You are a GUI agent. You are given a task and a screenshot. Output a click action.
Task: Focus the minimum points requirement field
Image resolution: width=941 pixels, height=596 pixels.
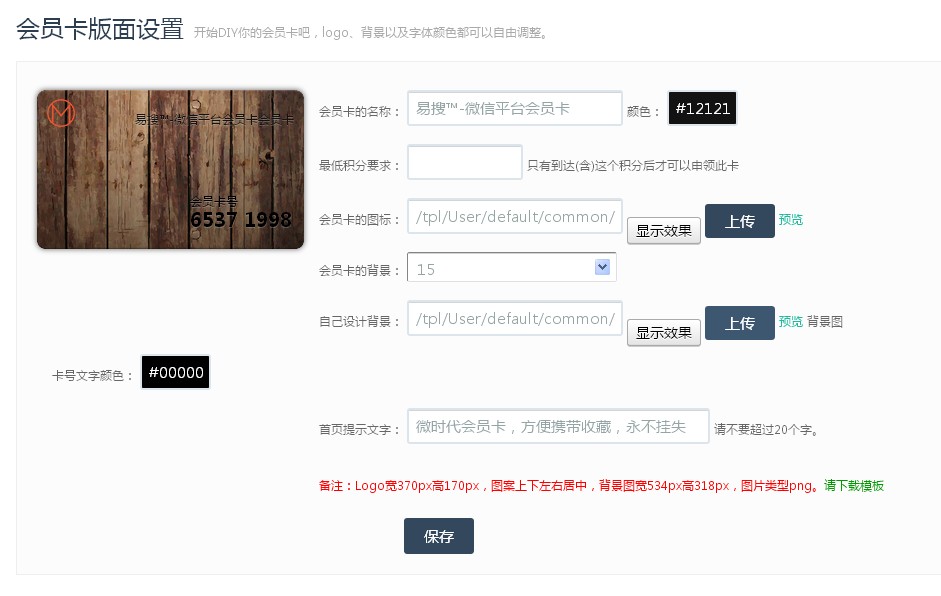tap(464, 163)
